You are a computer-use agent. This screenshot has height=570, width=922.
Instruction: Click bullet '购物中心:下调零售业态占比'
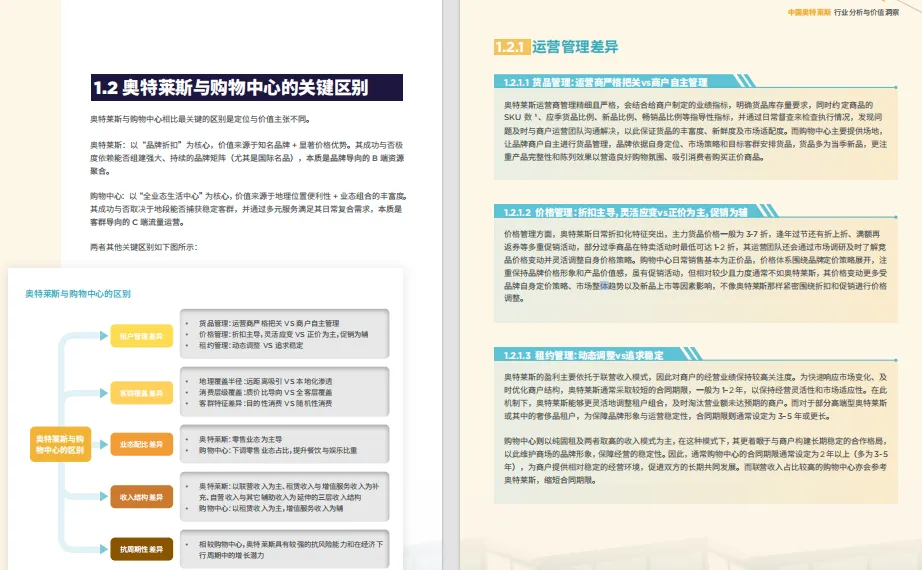pyautogui.click(x=278, y=451)
